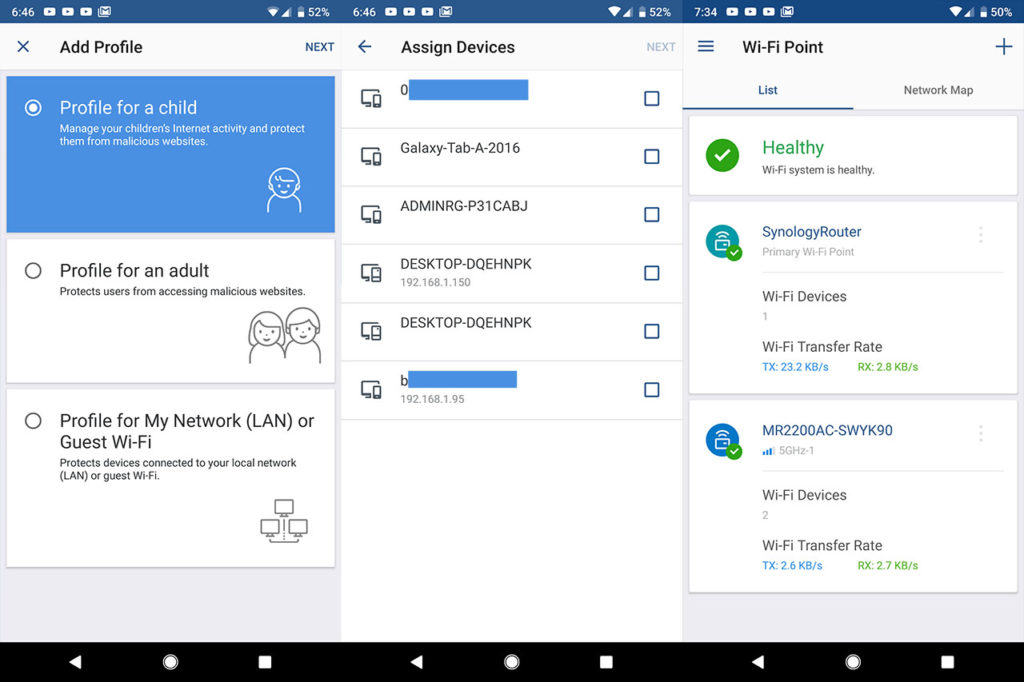The height and width of the screenshot is (682, 1024).
Task: Select the Profile for a child option
Action: [34, 107]
